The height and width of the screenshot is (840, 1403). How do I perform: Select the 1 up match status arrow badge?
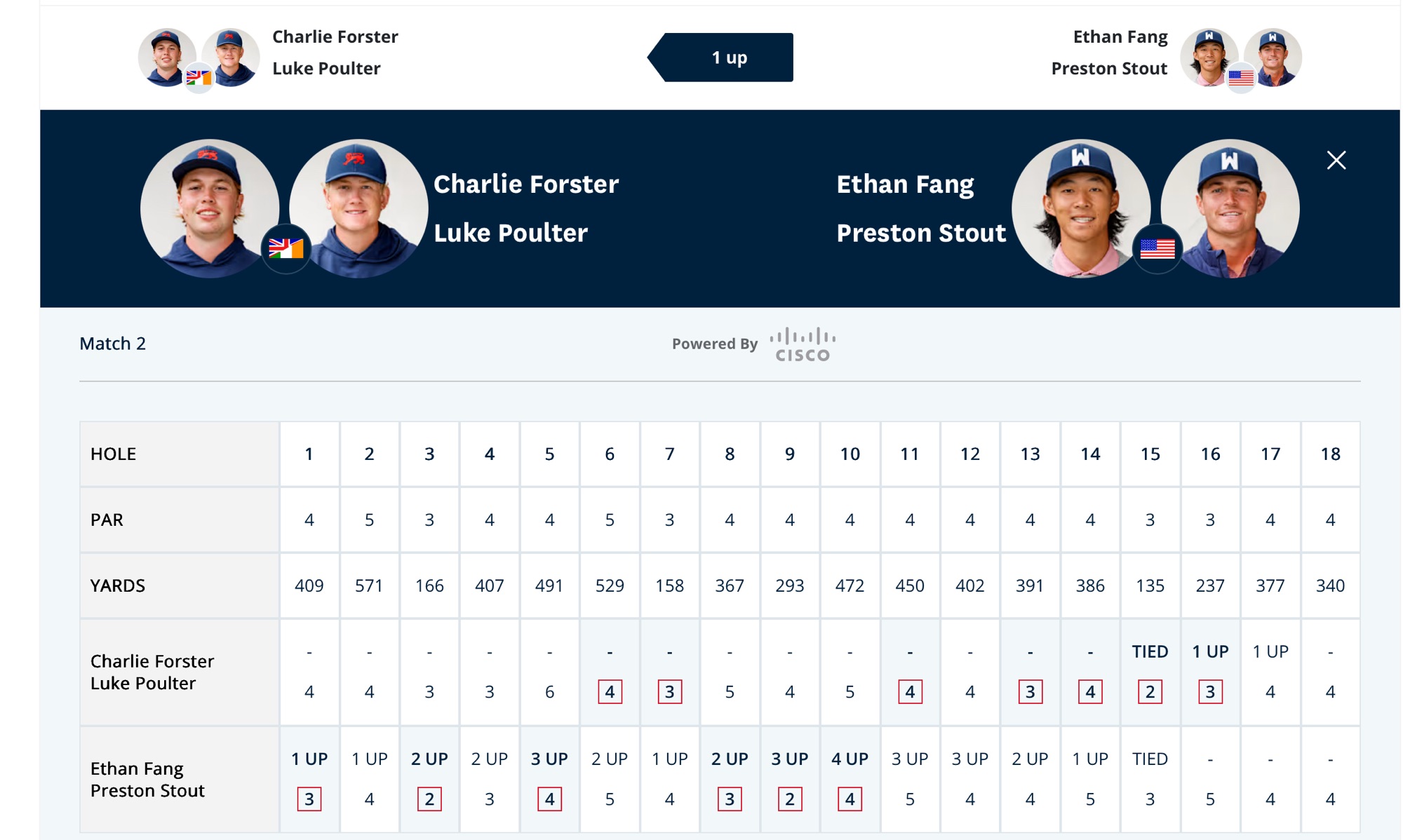coord(720,57)
